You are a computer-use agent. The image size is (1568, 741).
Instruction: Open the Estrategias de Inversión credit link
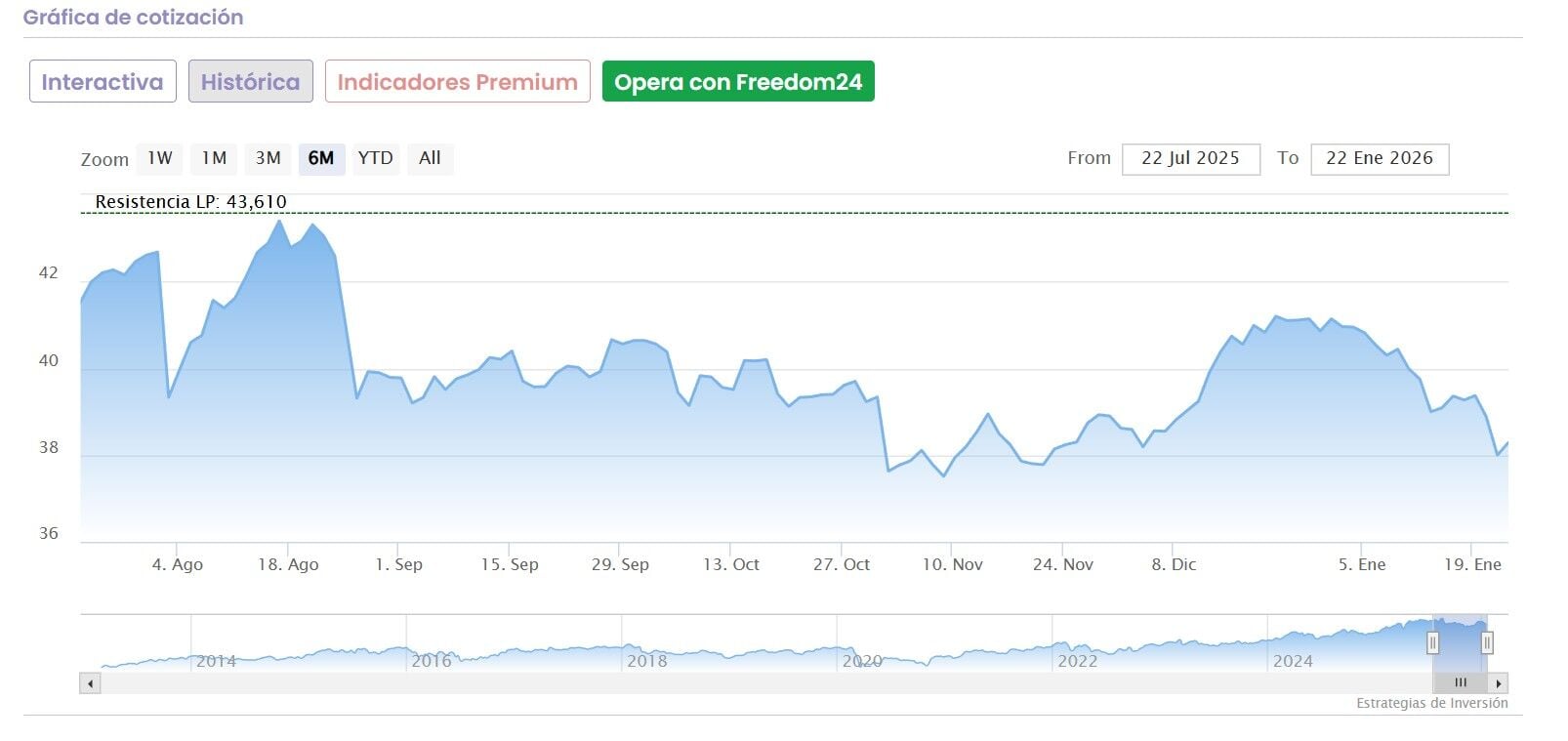[1431, 703]
